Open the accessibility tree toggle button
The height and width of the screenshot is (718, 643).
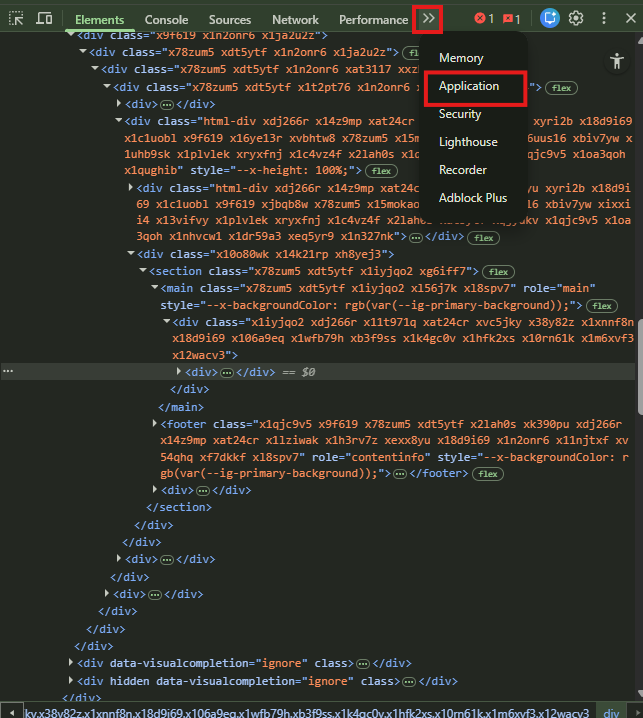pos(616,61)
